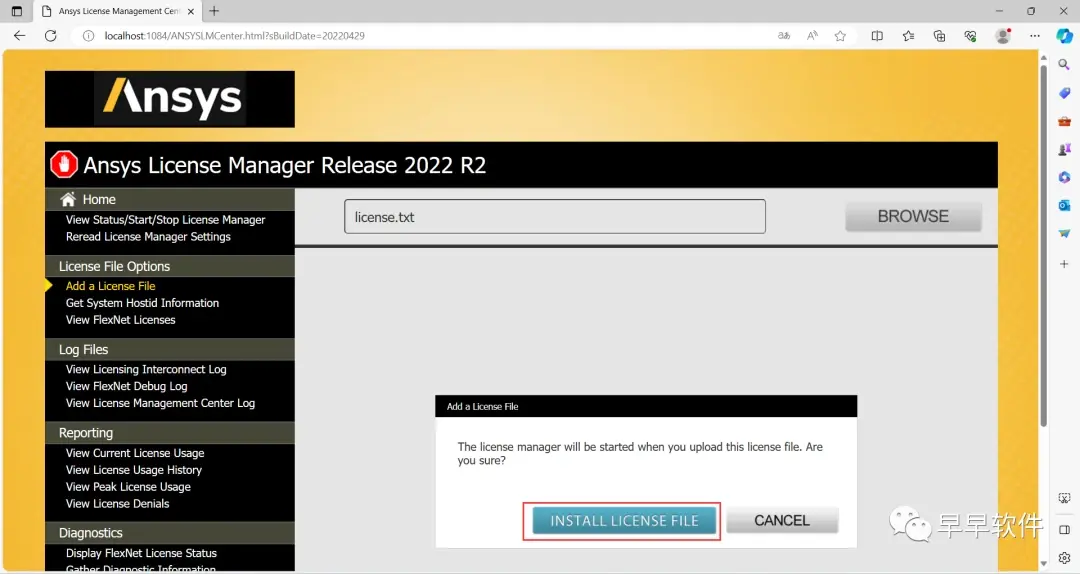
Task: Click INSTALL LICENSE FILE button
Action: click(624, 521)
